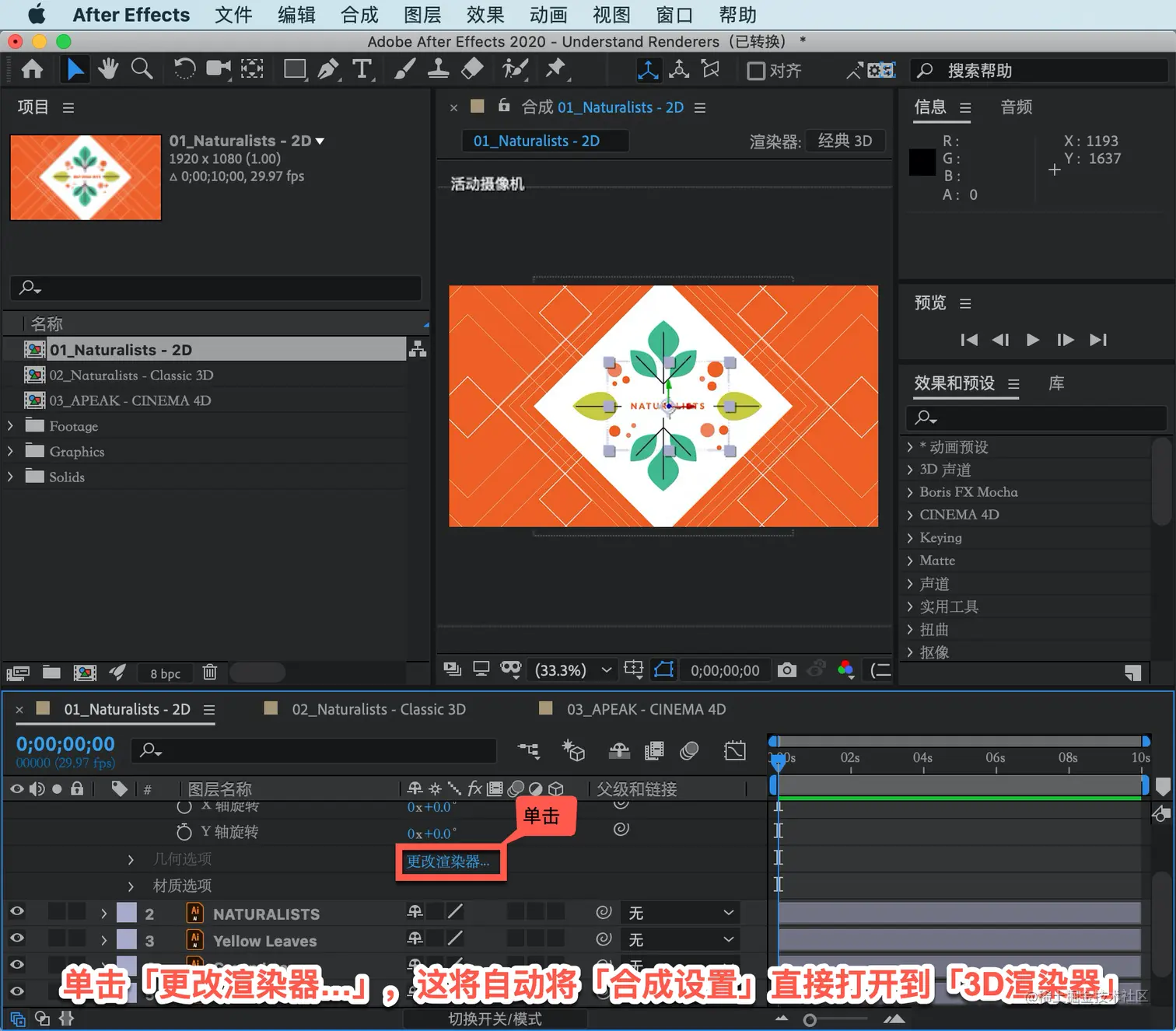Select the Roto Brush tool
This screenshot has height=1031, width=1176.
514,70
